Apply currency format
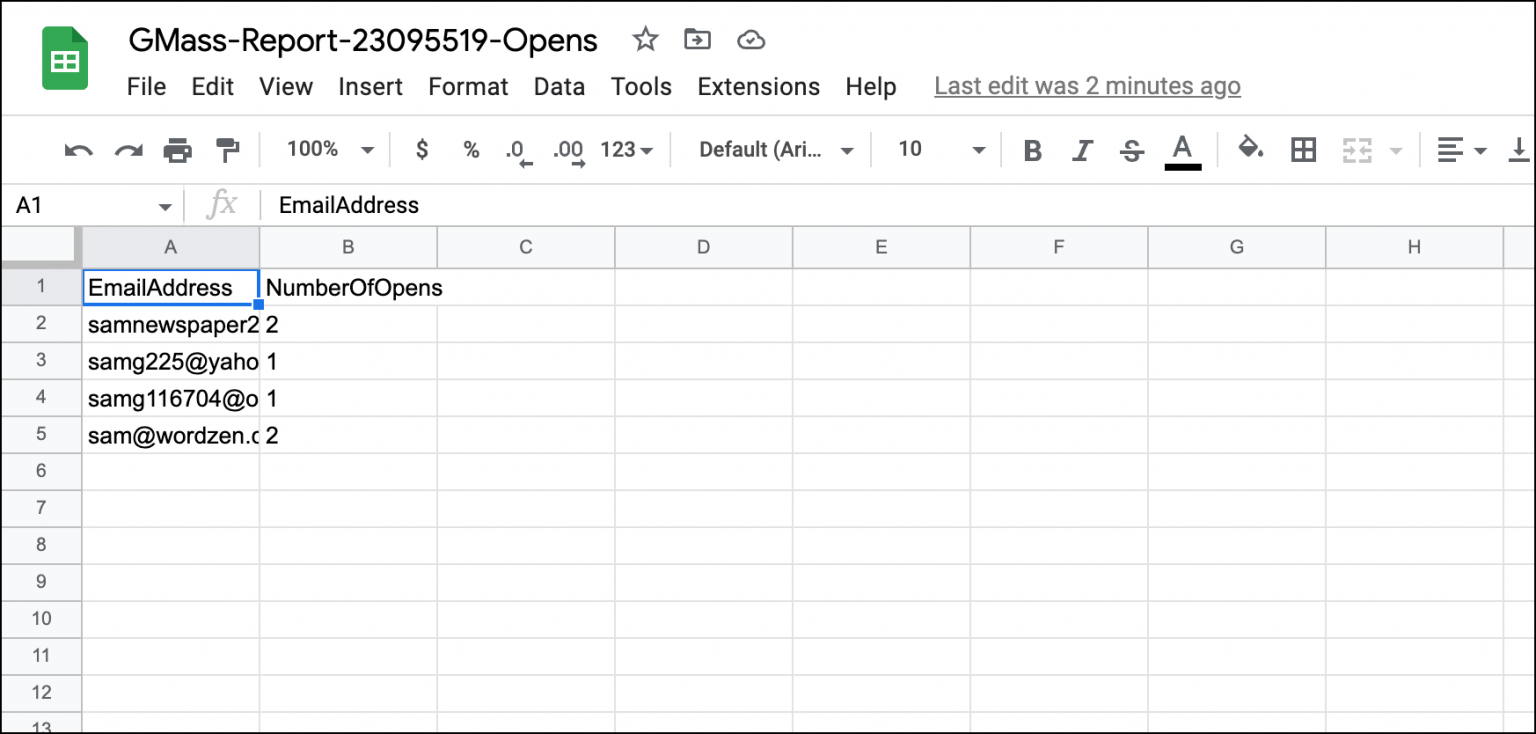1536x734 pixels. 421,149
